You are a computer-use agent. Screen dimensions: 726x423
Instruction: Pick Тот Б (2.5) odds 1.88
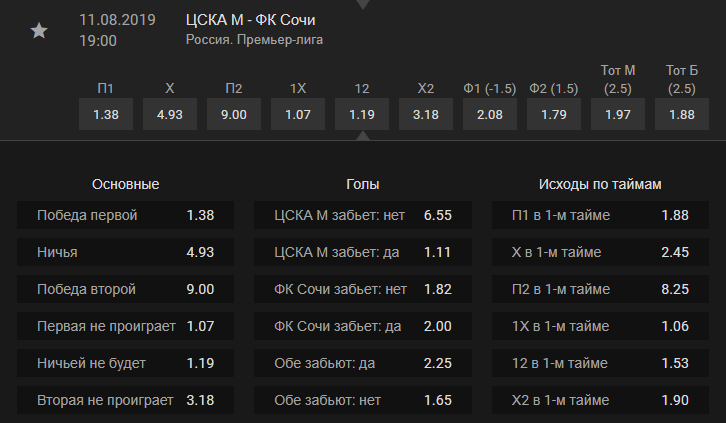coord(682,114)
